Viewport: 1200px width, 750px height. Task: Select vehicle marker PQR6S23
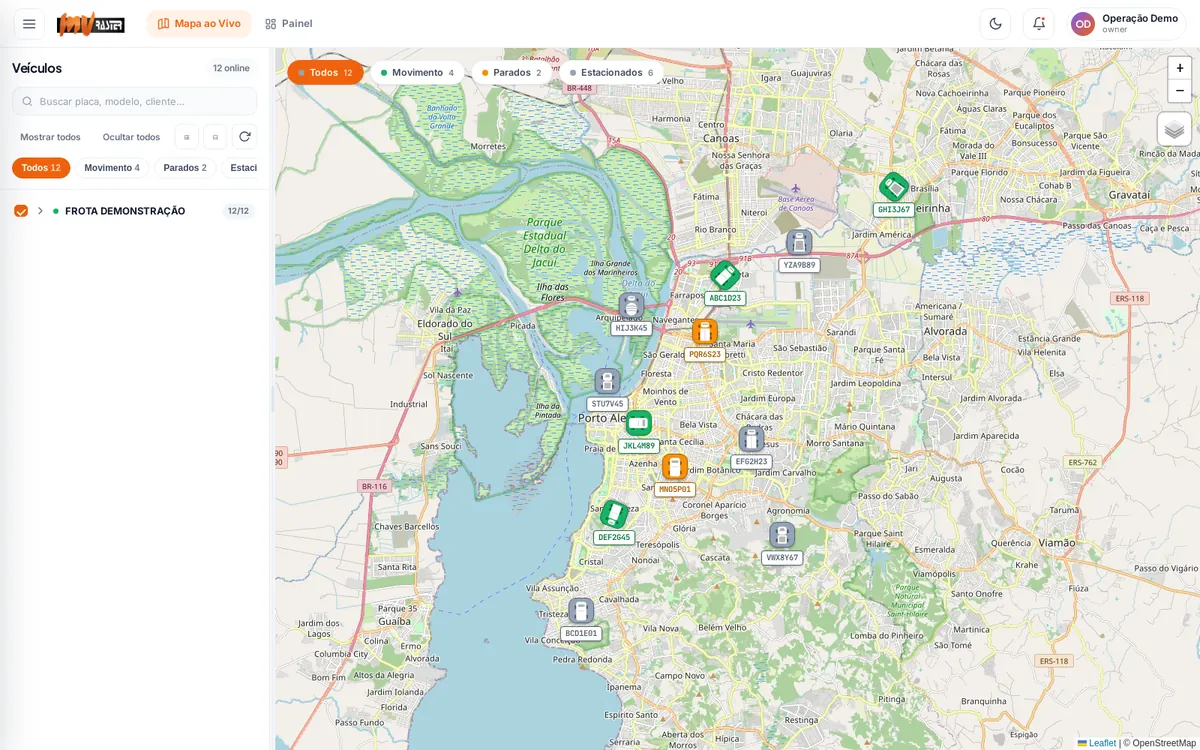(705, 332)
